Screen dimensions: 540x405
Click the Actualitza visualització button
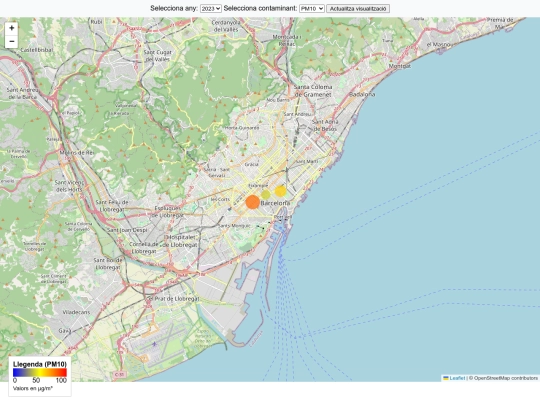pyautogui.click(x=358, y=9)
